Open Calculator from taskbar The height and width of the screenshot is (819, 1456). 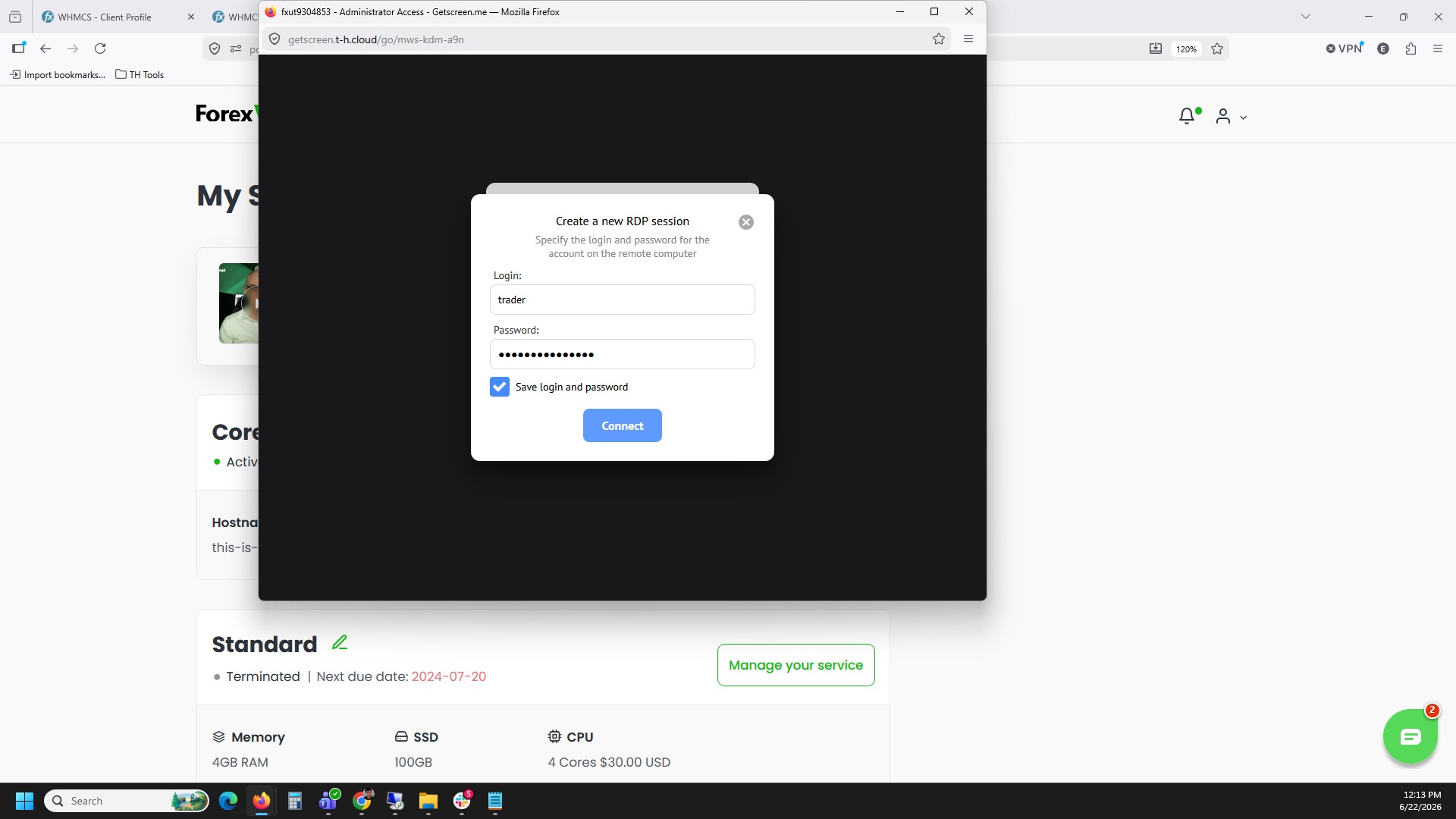pyautogui.click(x=295, y=801)
